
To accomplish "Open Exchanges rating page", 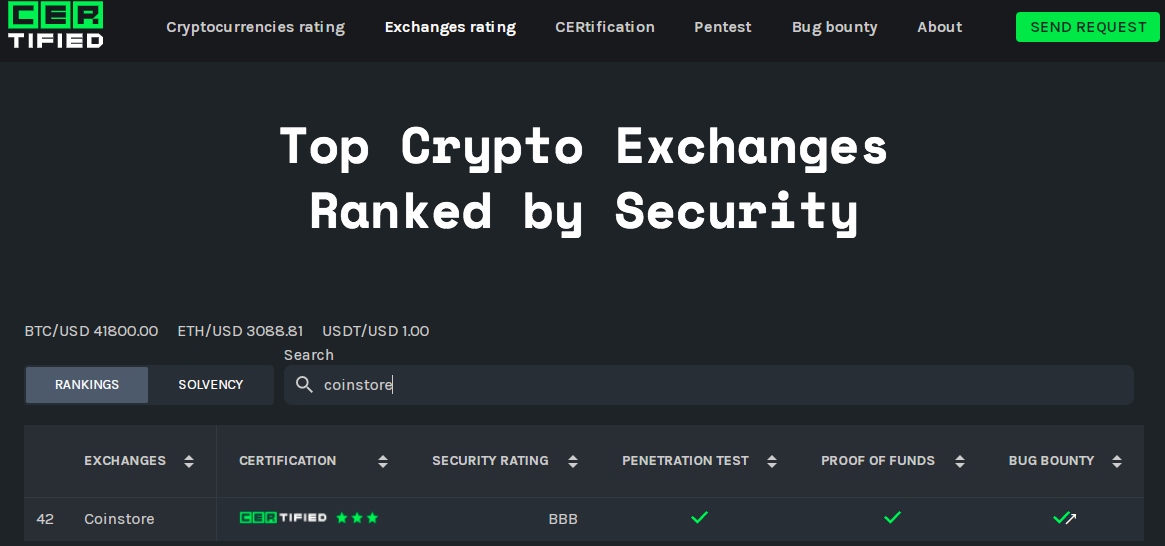I will pos(450,27).
